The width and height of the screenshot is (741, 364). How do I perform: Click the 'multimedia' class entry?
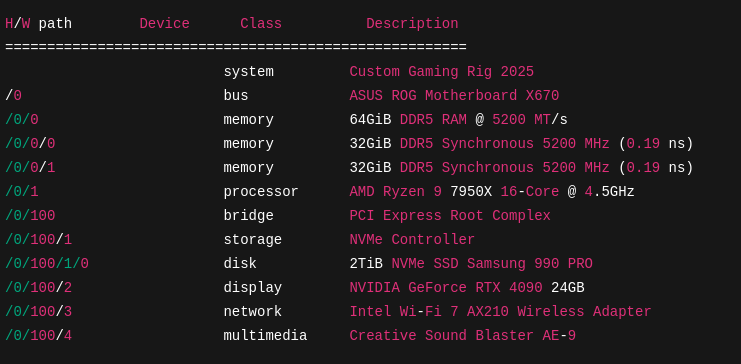(x=265, y=336)
